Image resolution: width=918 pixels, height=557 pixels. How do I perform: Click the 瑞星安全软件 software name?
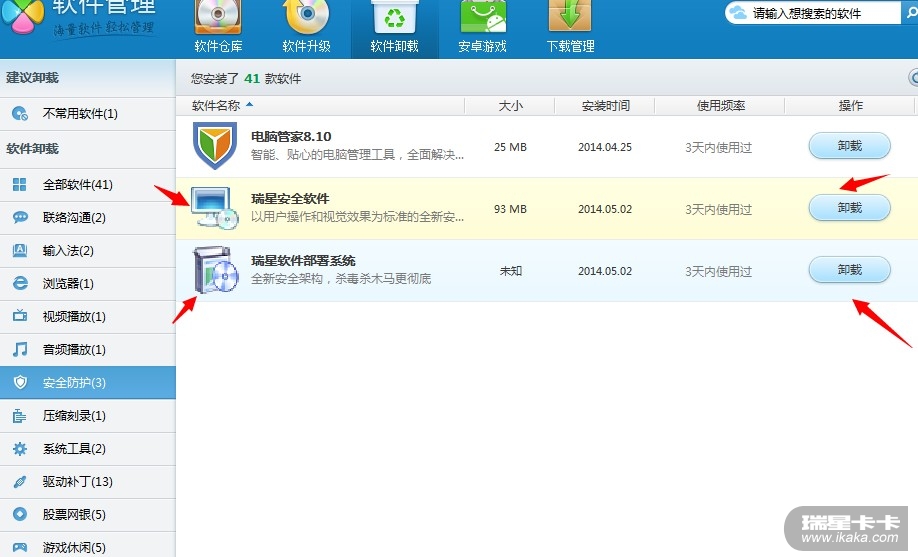pyautogui.click(x=290, y=199)
